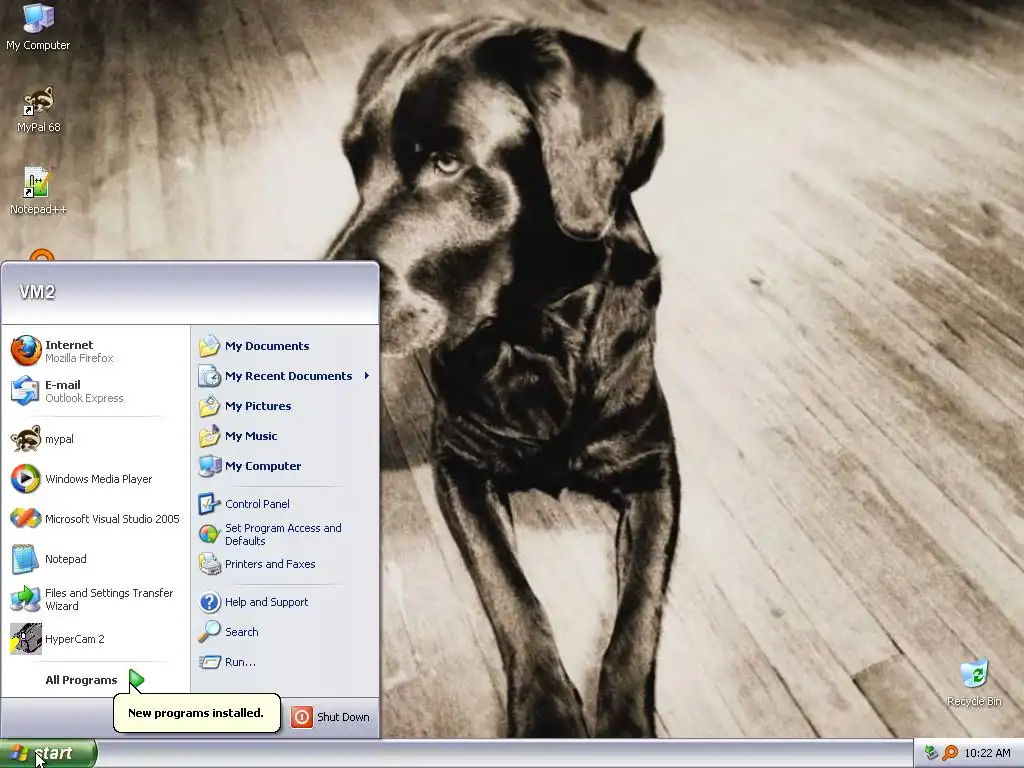The image size is (1024, 768).
Task: Click the Outlook Express envelope icon
Action: [25, 391]
